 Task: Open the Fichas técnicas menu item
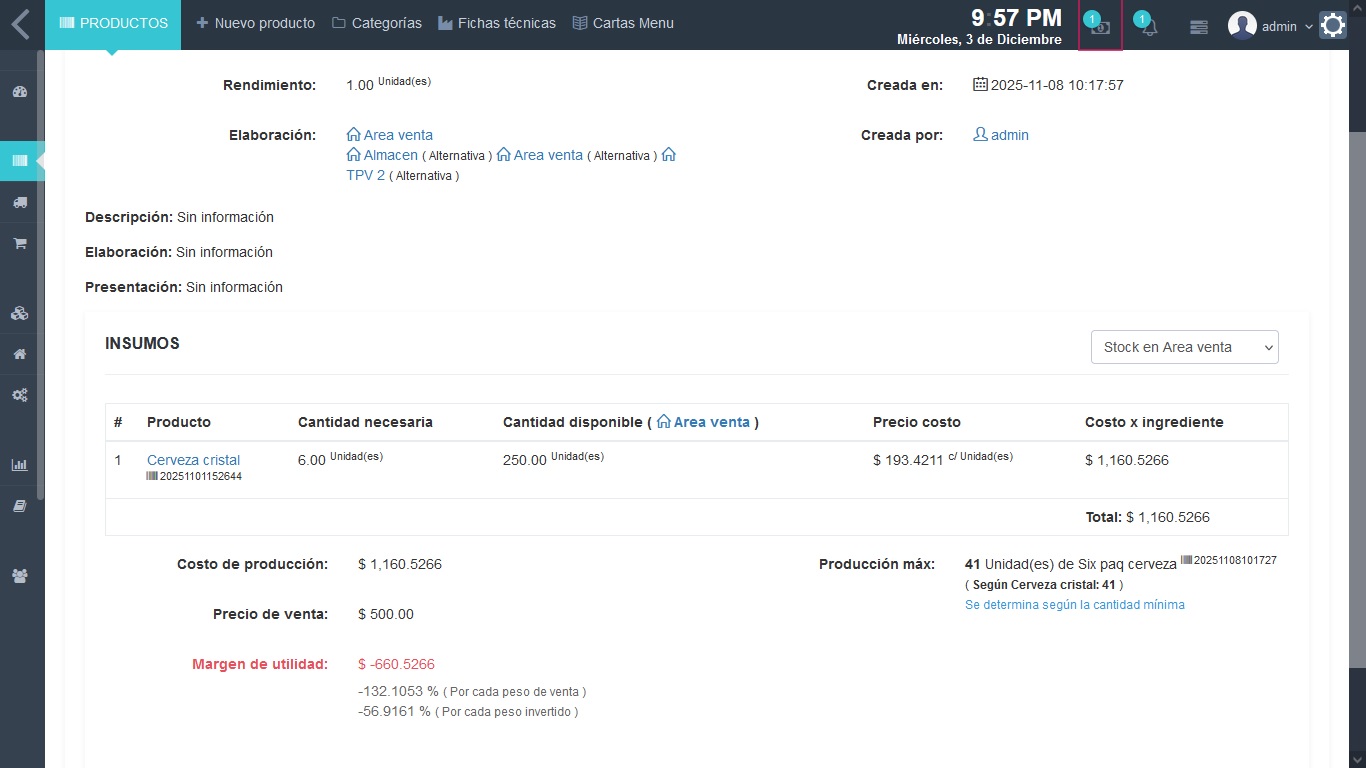coord(496,23)
